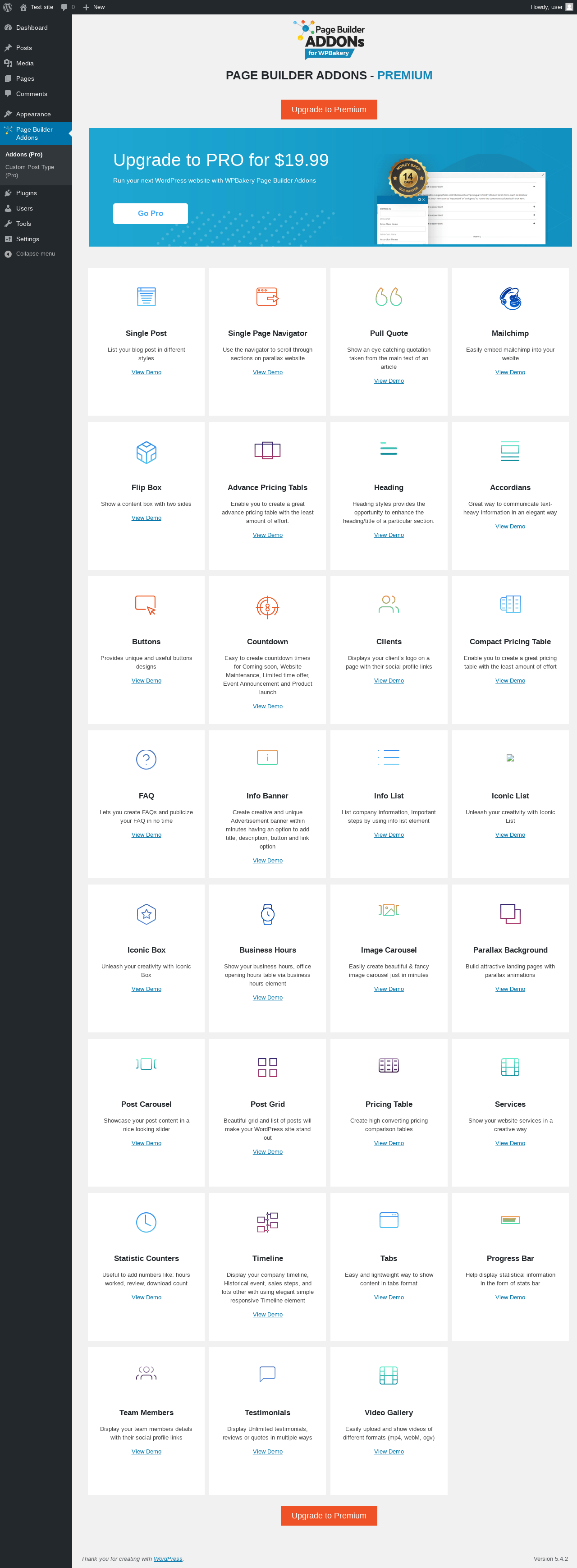Click the Timeline addon icon
Viewport: 577px width, 1568px height.
pos(267,1222)
